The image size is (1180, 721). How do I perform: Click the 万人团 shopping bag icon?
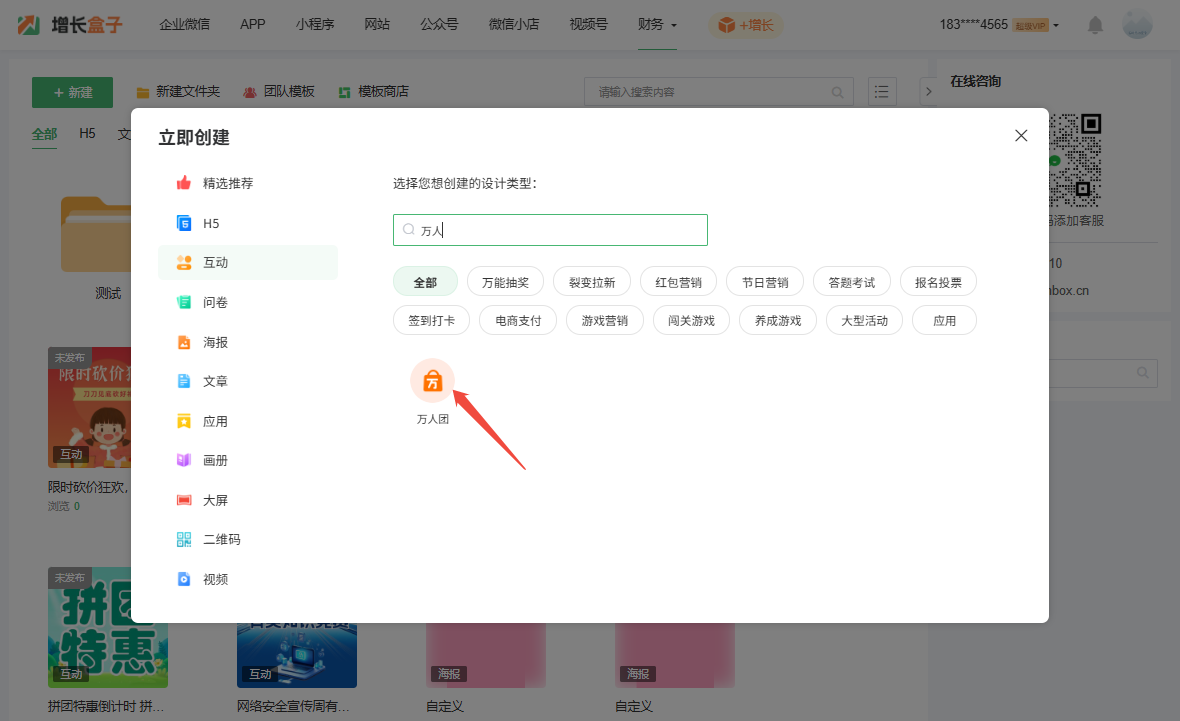click(432, 381)
